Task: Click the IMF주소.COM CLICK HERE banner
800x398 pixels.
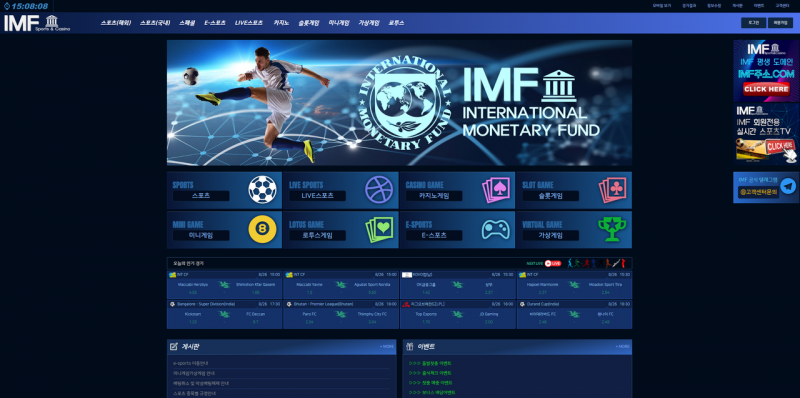Action: [x=766, y=71]
